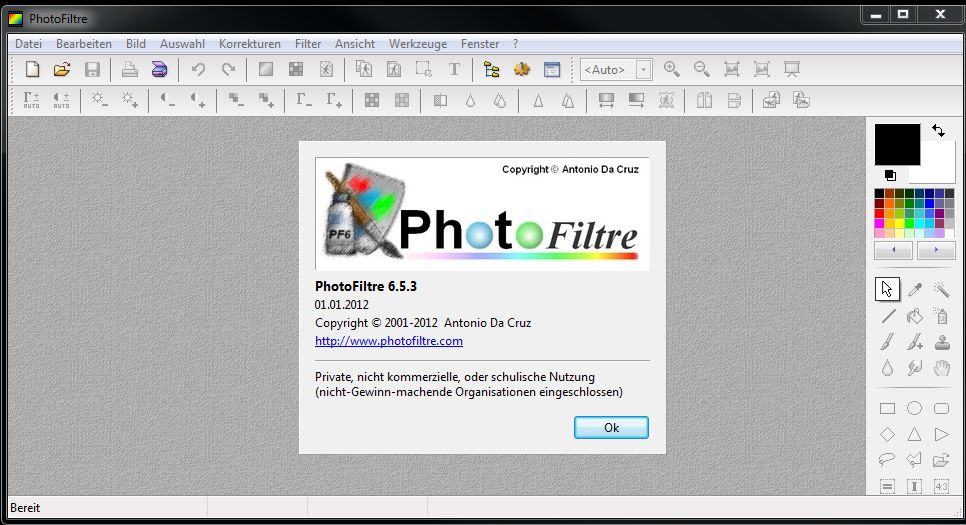Increase gamma with the Γ plus icon

[x=334, y=100]
